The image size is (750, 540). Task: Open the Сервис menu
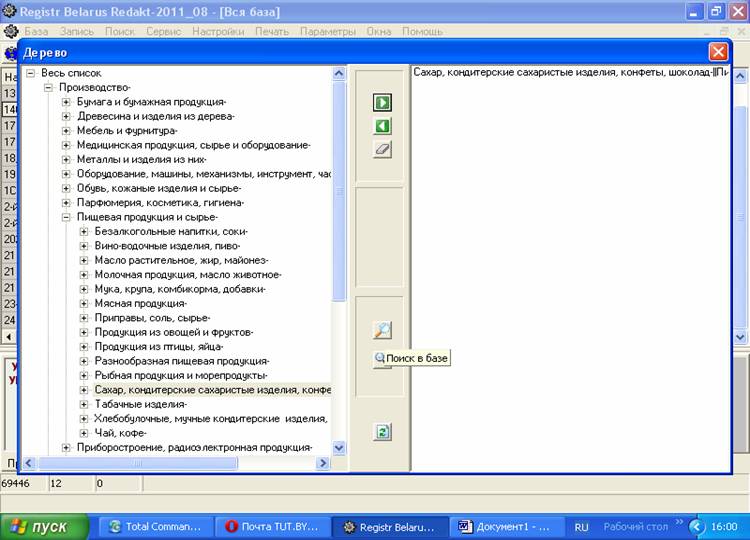[163, 31]
